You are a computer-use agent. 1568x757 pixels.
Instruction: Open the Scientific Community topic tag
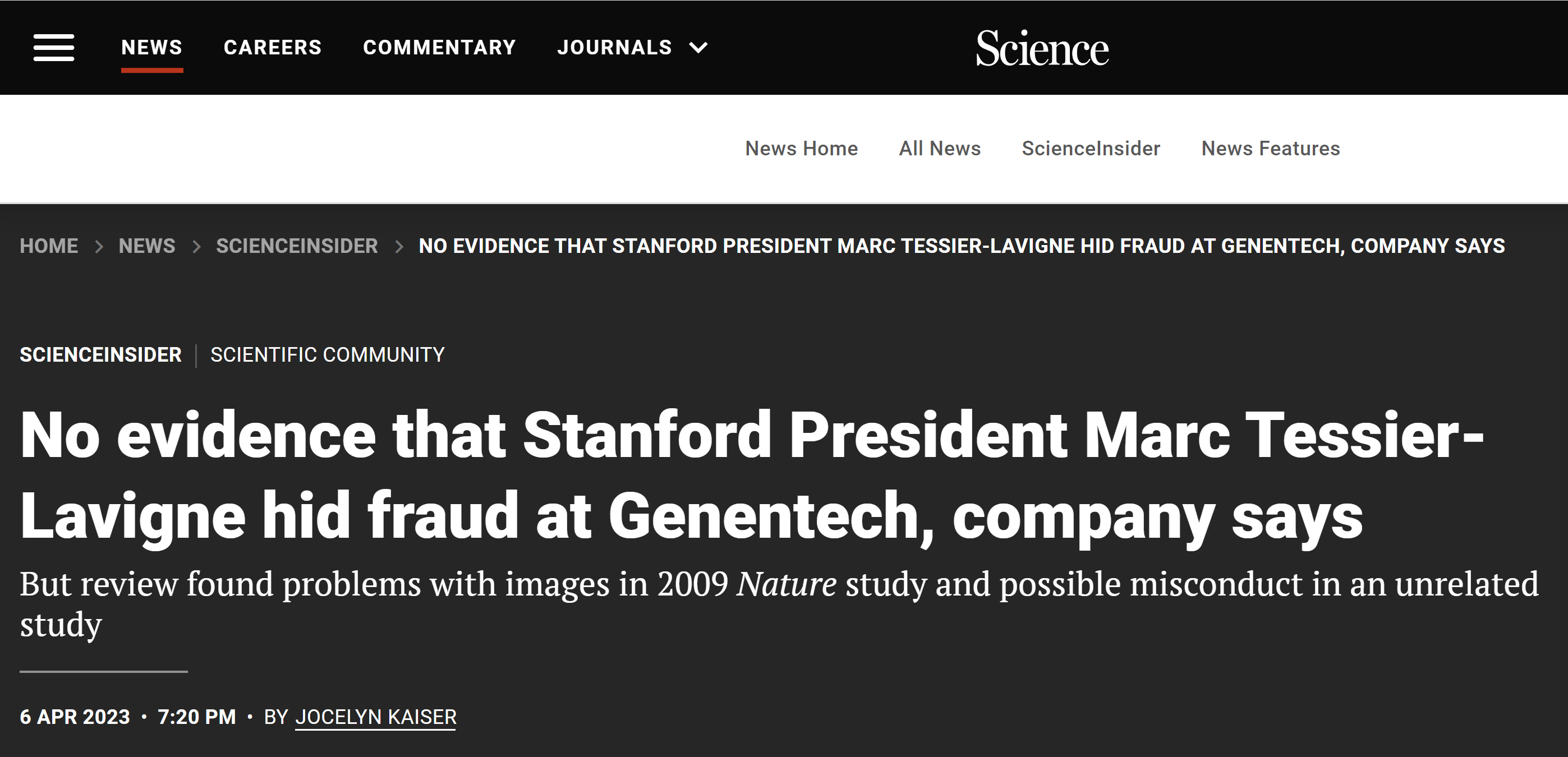pos(328,355)
